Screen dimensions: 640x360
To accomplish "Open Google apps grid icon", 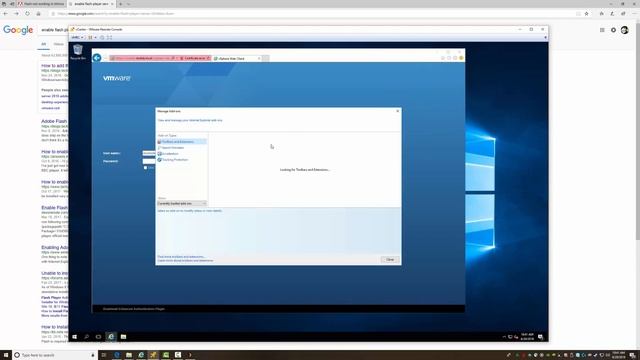I will [602, 30].
